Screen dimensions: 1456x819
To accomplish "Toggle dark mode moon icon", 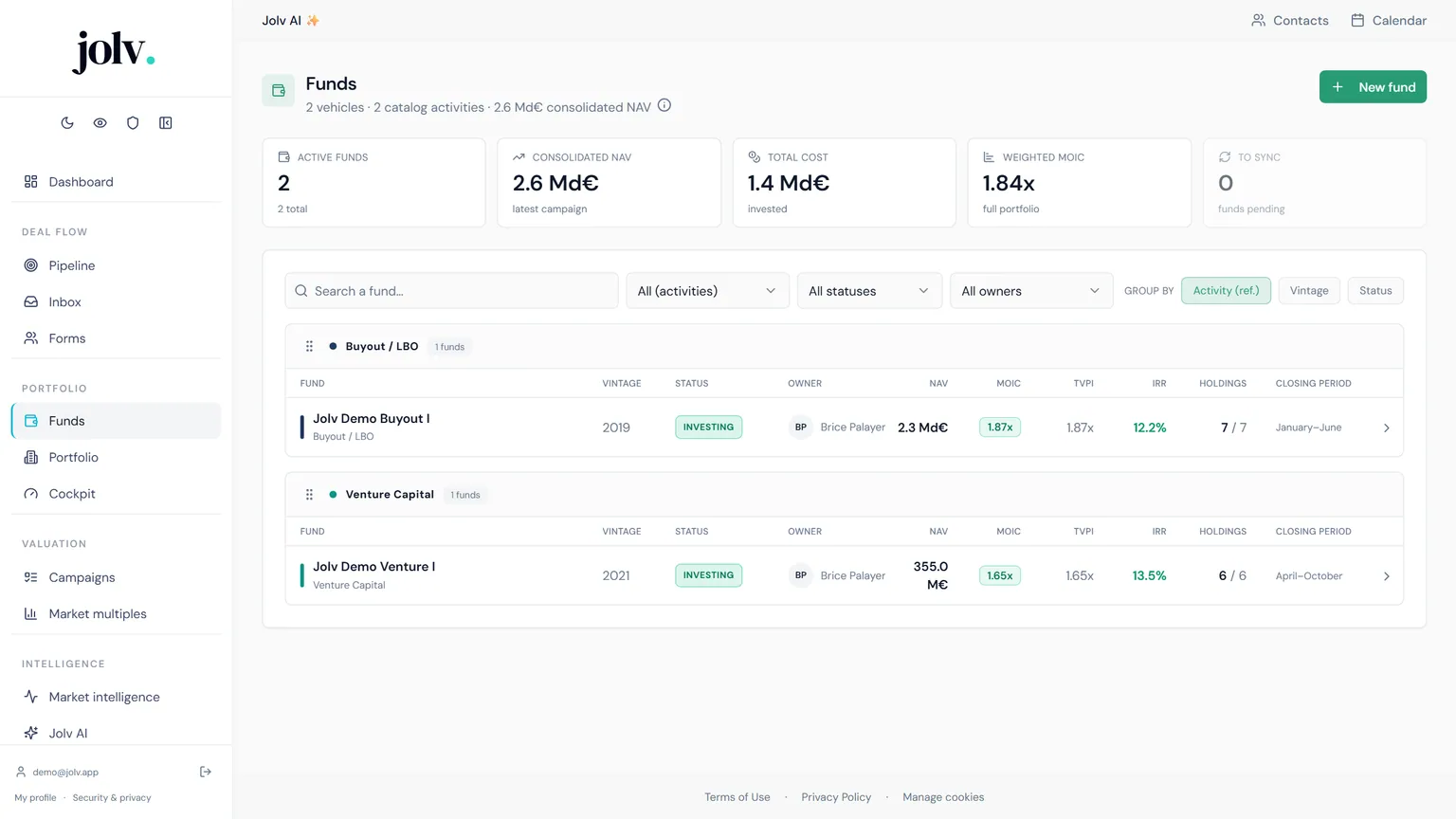I will [x=67, y=123].
